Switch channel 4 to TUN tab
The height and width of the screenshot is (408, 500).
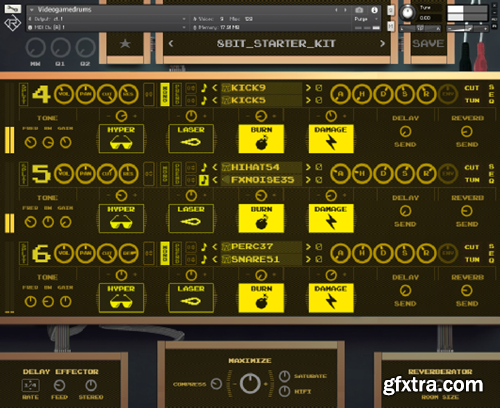[x=472, y=100]
